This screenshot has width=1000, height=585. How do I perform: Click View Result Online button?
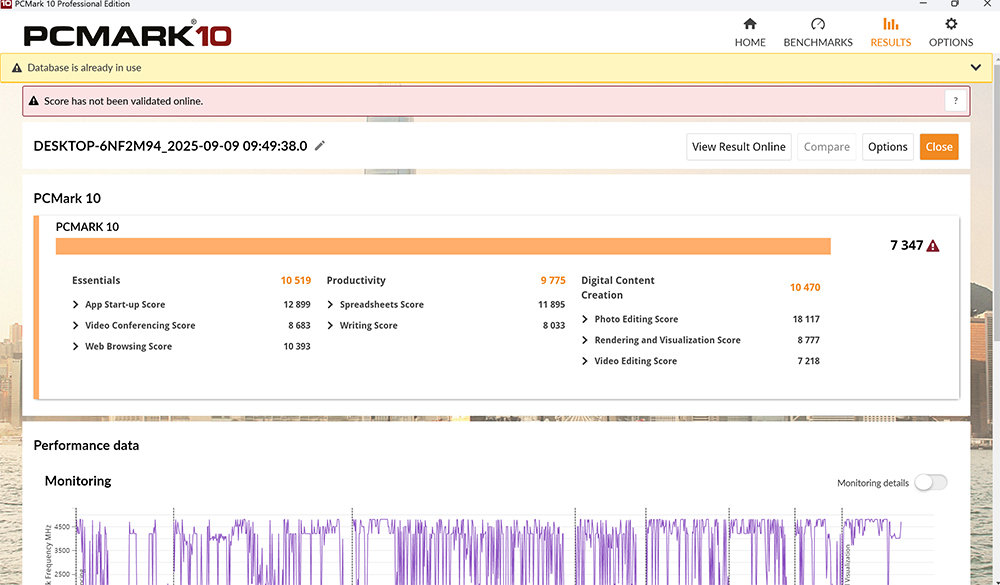739,147
